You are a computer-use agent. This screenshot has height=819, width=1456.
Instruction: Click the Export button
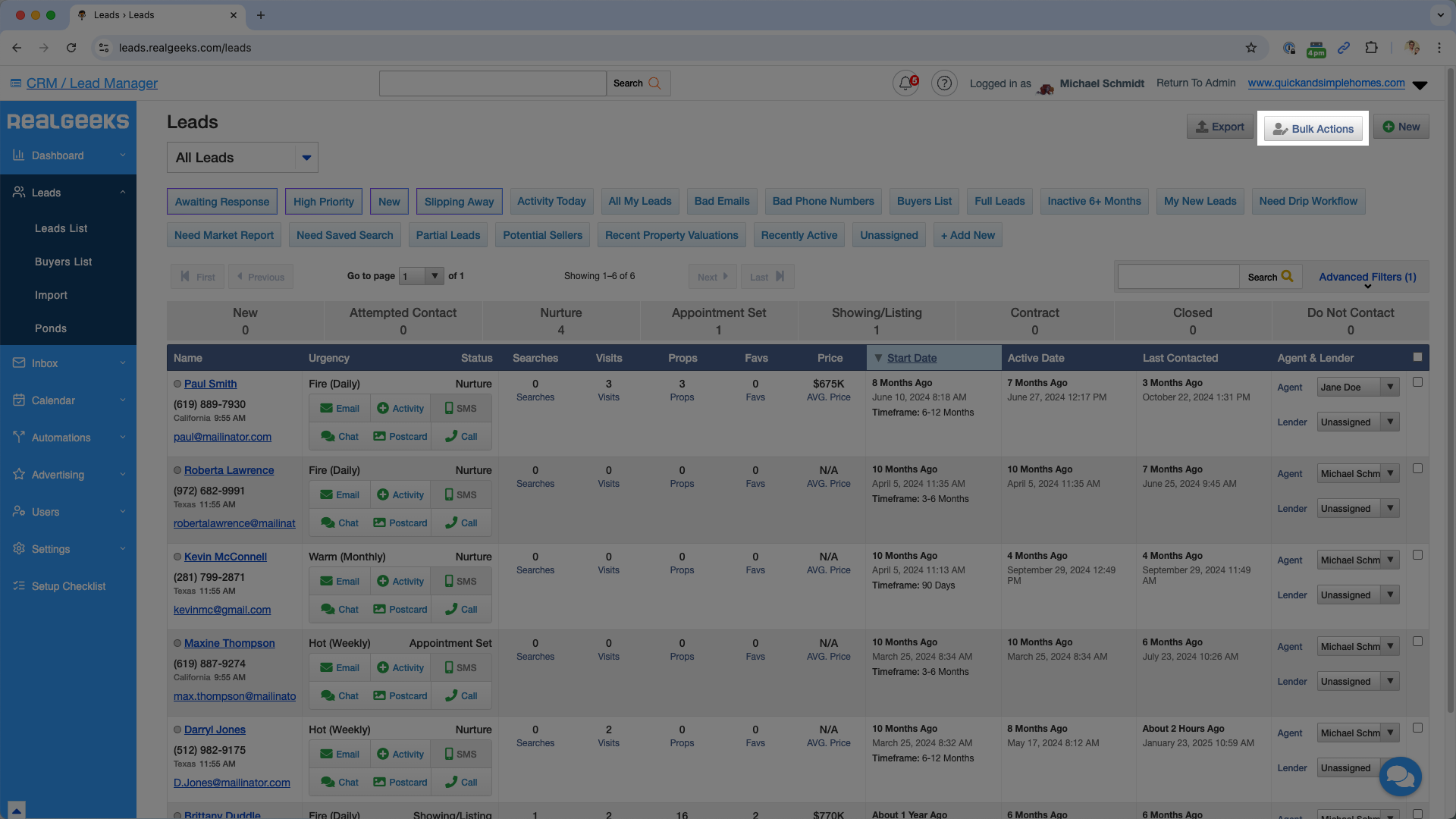(x=1220, y=127)
